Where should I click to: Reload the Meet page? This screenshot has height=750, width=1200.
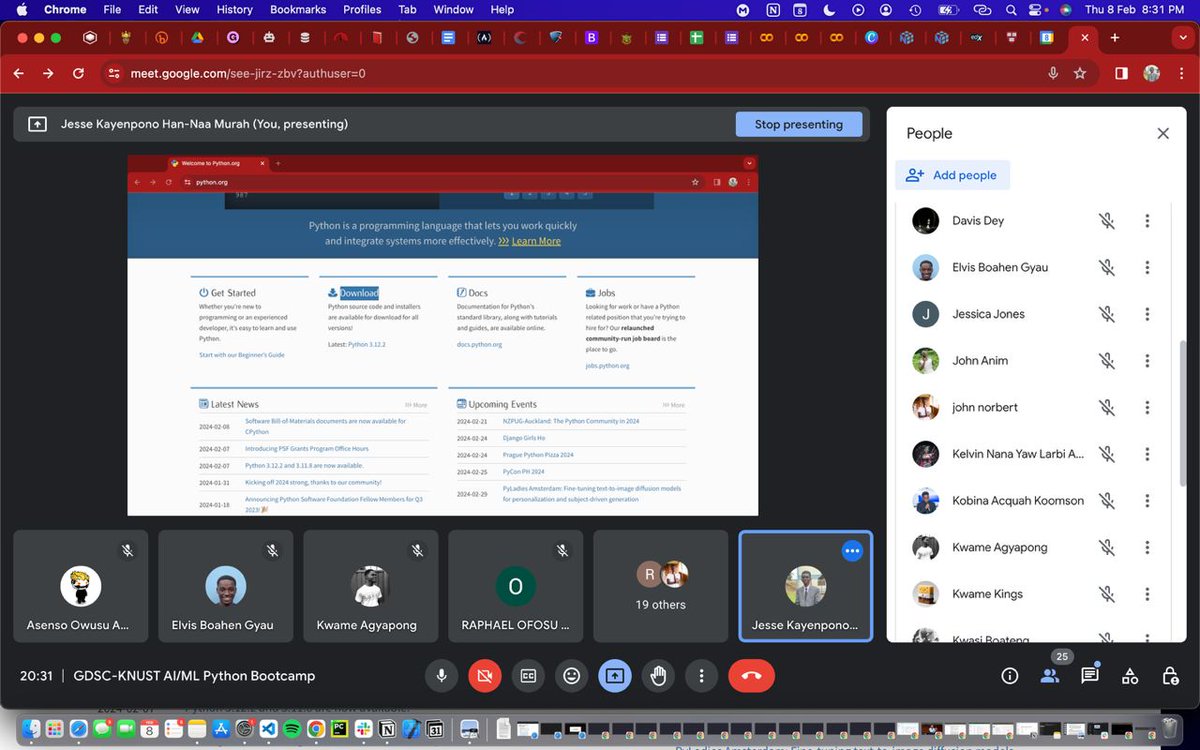tap(78, 73)
